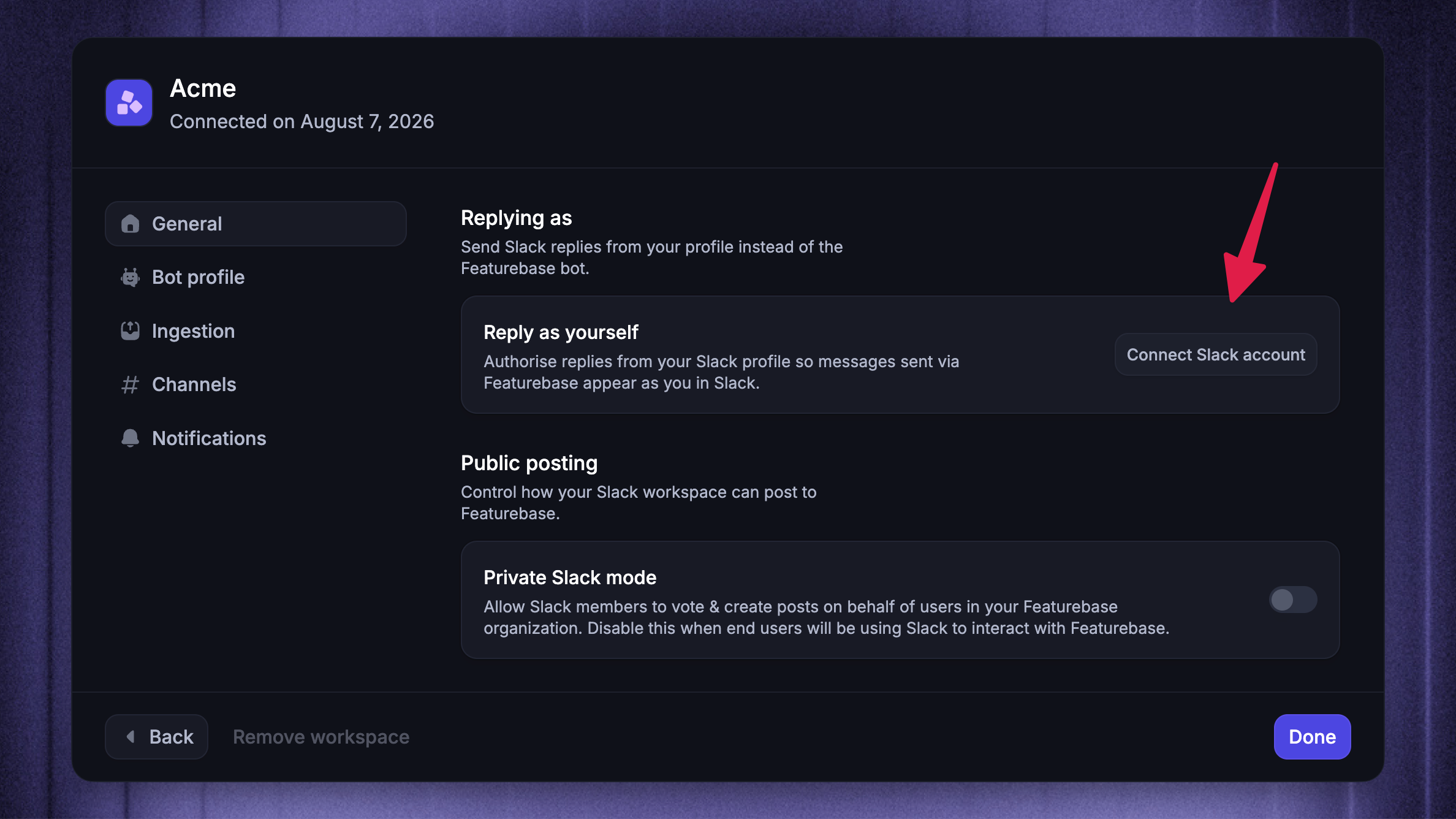This screenshot has width=1456, height=819.
Task: Click the 'Allow Slack members to vote' description
Action: [827, 617]
